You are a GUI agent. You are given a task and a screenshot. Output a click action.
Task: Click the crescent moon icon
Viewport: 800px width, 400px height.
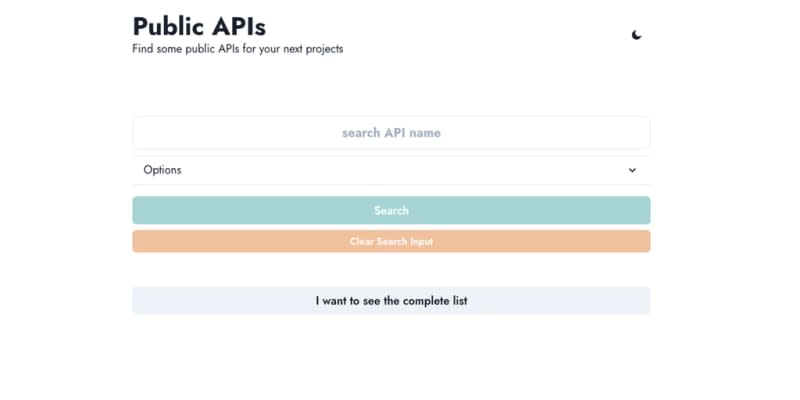pyautogui.click(x=636, y=35)
